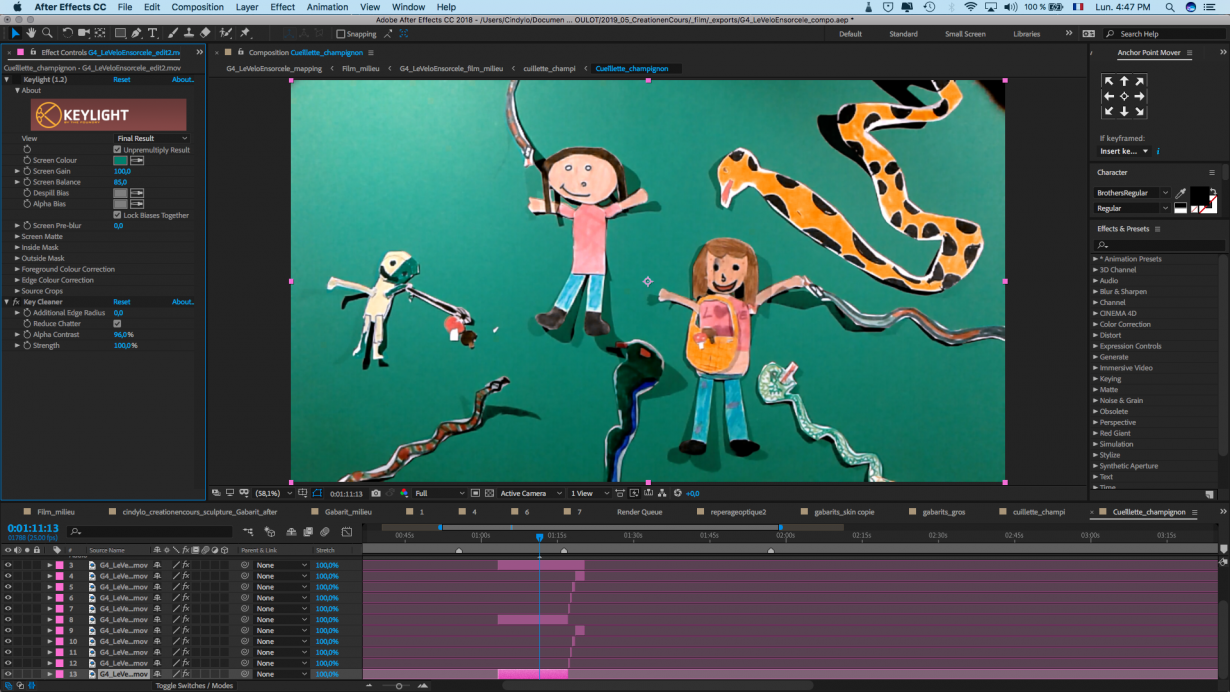
Task: Expand Foreground Colour Correction group
Action: [x=17, y=269]
